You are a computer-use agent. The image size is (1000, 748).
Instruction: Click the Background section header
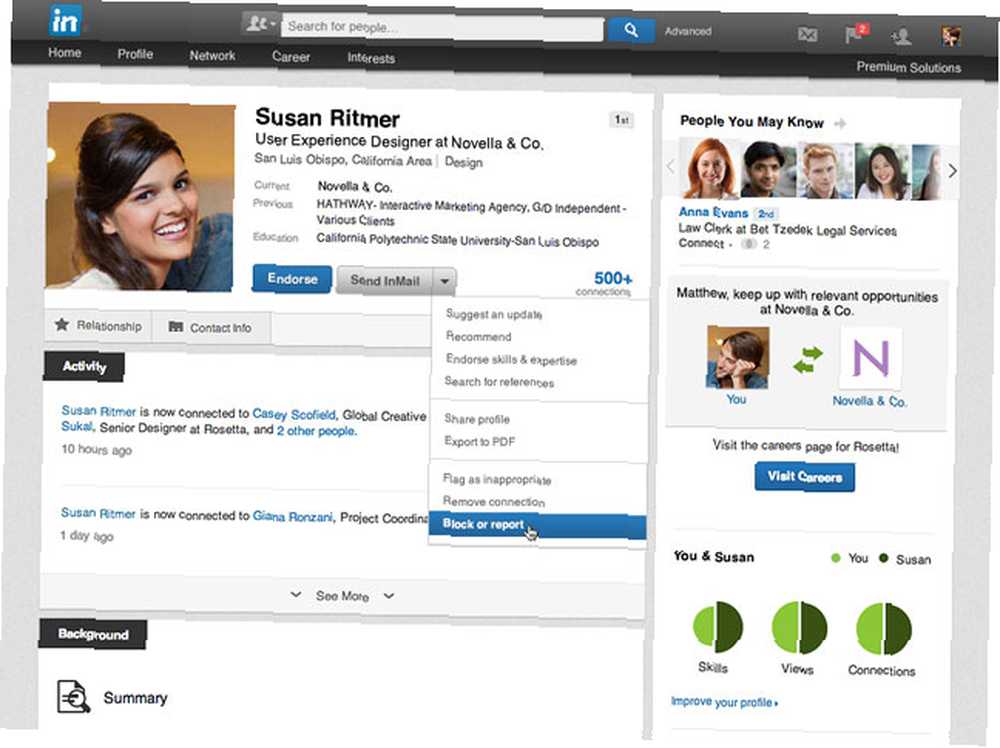(93, 634)
